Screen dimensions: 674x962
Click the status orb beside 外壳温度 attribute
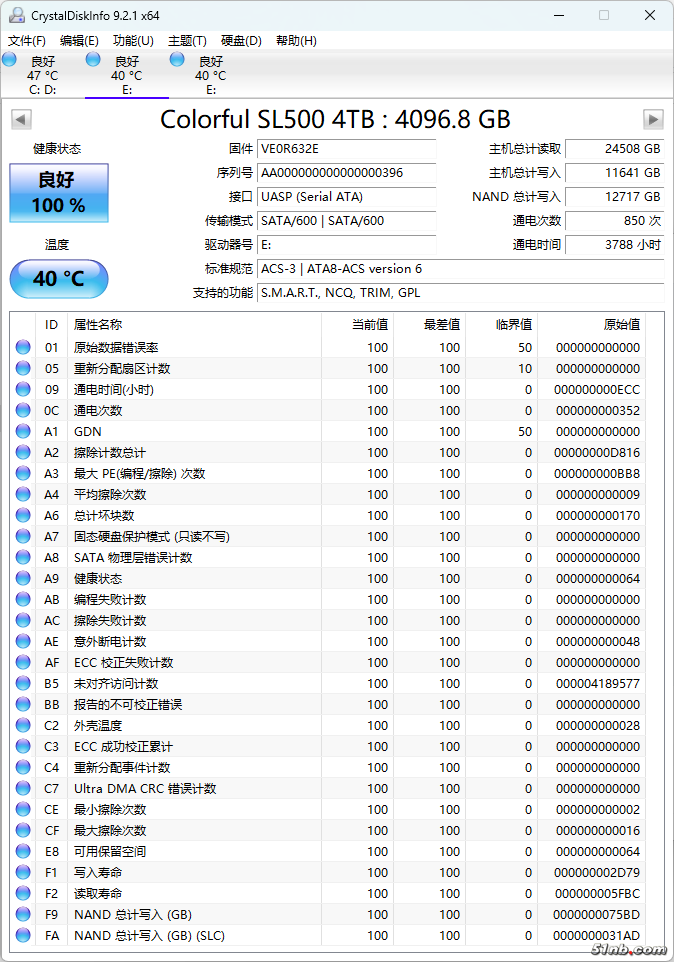point(23,726)
